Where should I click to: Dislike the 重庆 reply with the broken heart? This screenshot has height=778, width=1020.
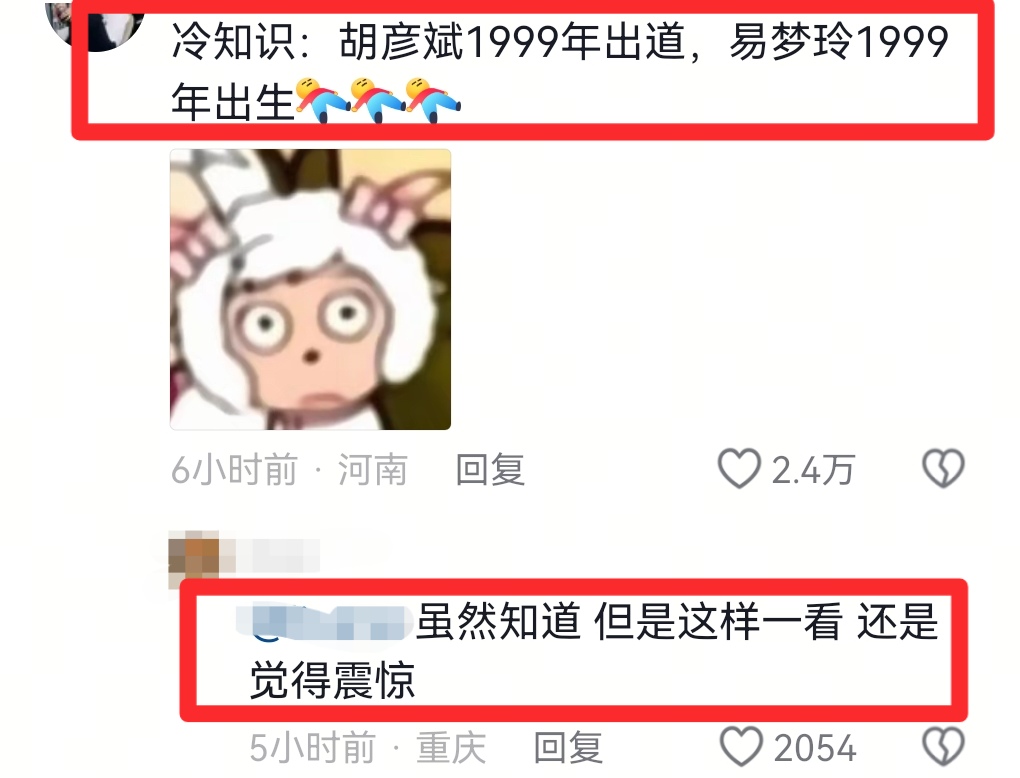(943, 747)
